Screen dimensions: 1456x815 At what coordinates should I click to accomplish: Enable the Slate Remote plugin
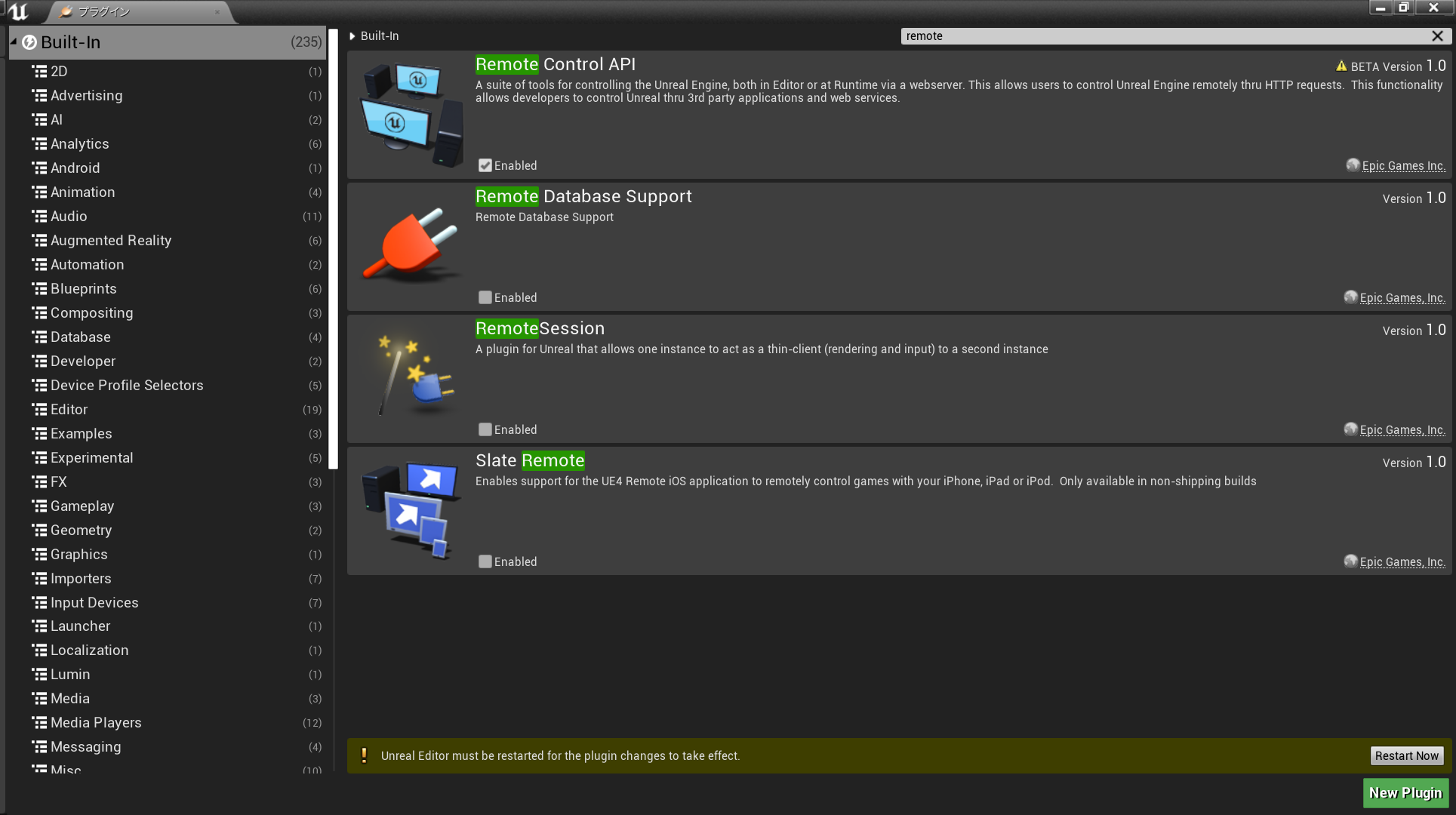click(x=485, y=561)
